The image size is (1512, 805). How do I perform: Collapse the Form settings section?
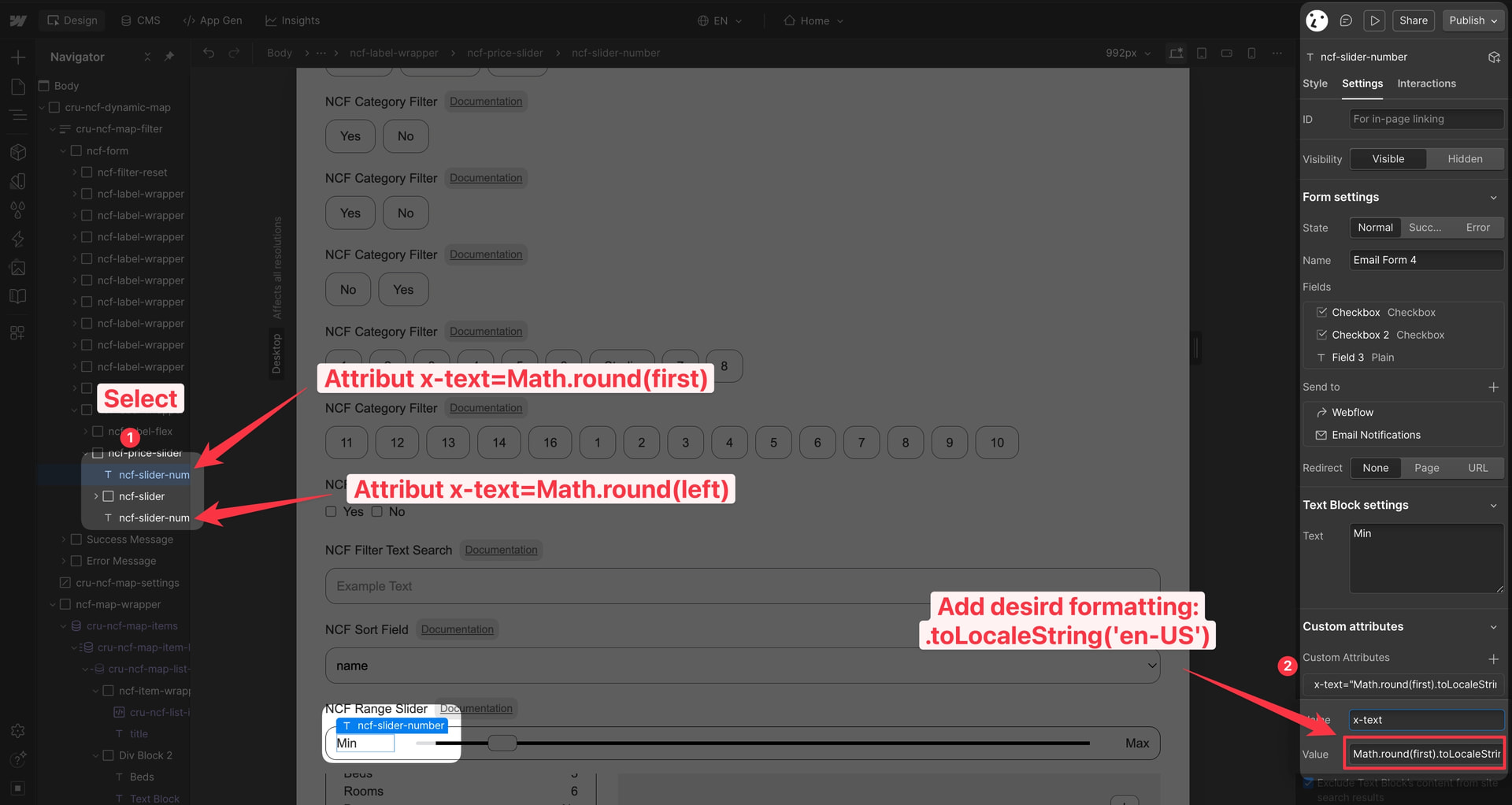coord(1493,197)
